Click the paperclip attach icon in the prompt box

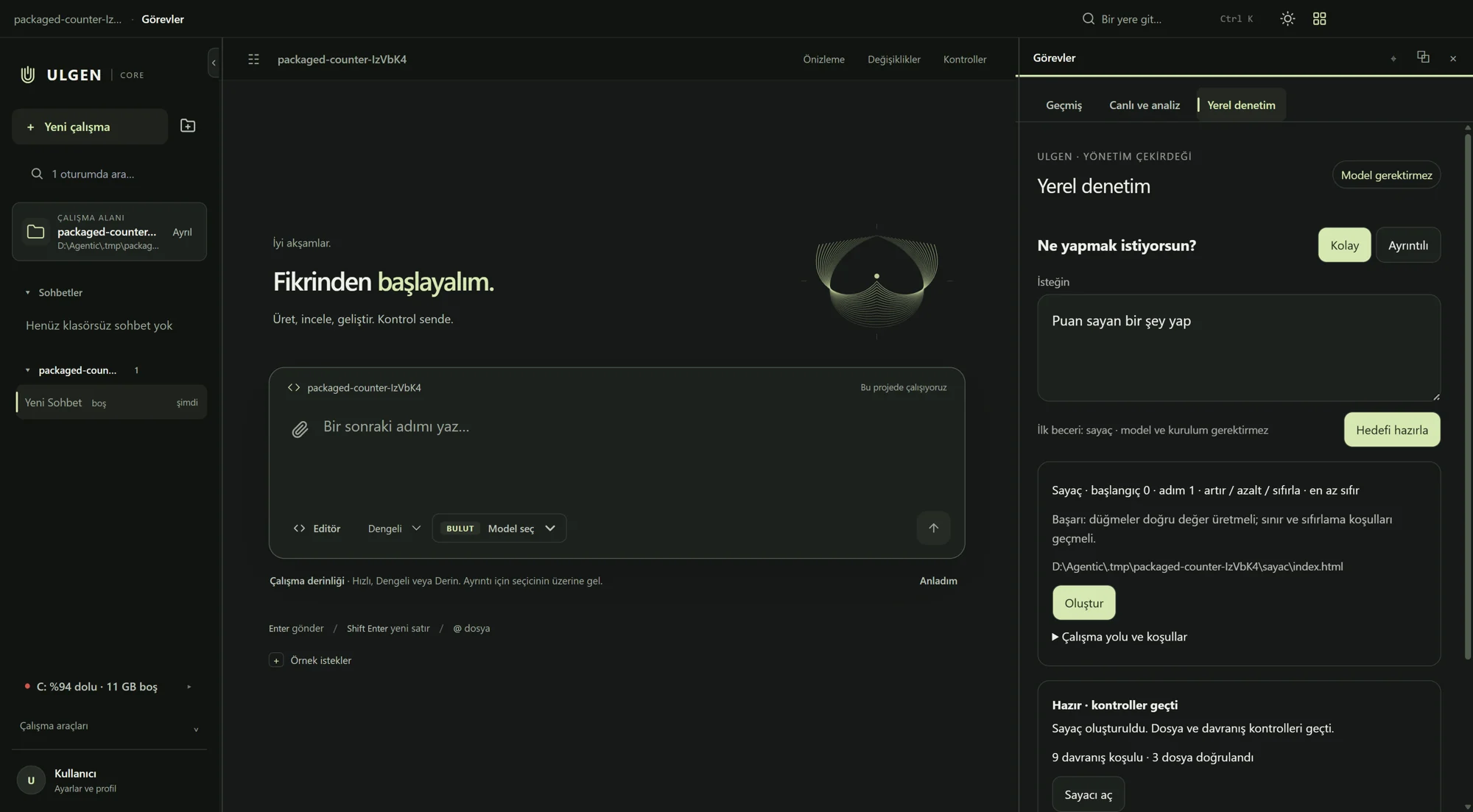click(300, 429)
